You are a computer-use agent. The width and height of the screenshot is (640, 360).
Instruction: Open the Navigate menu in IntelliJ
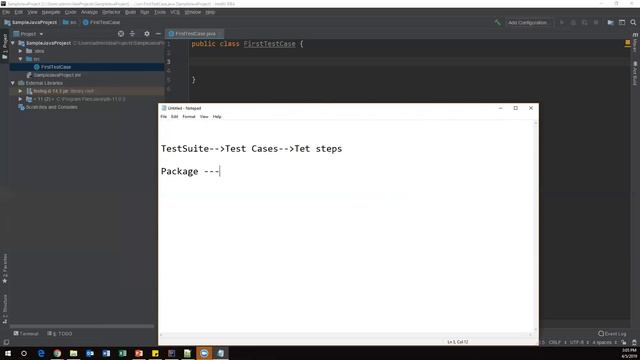pos(51,12)
